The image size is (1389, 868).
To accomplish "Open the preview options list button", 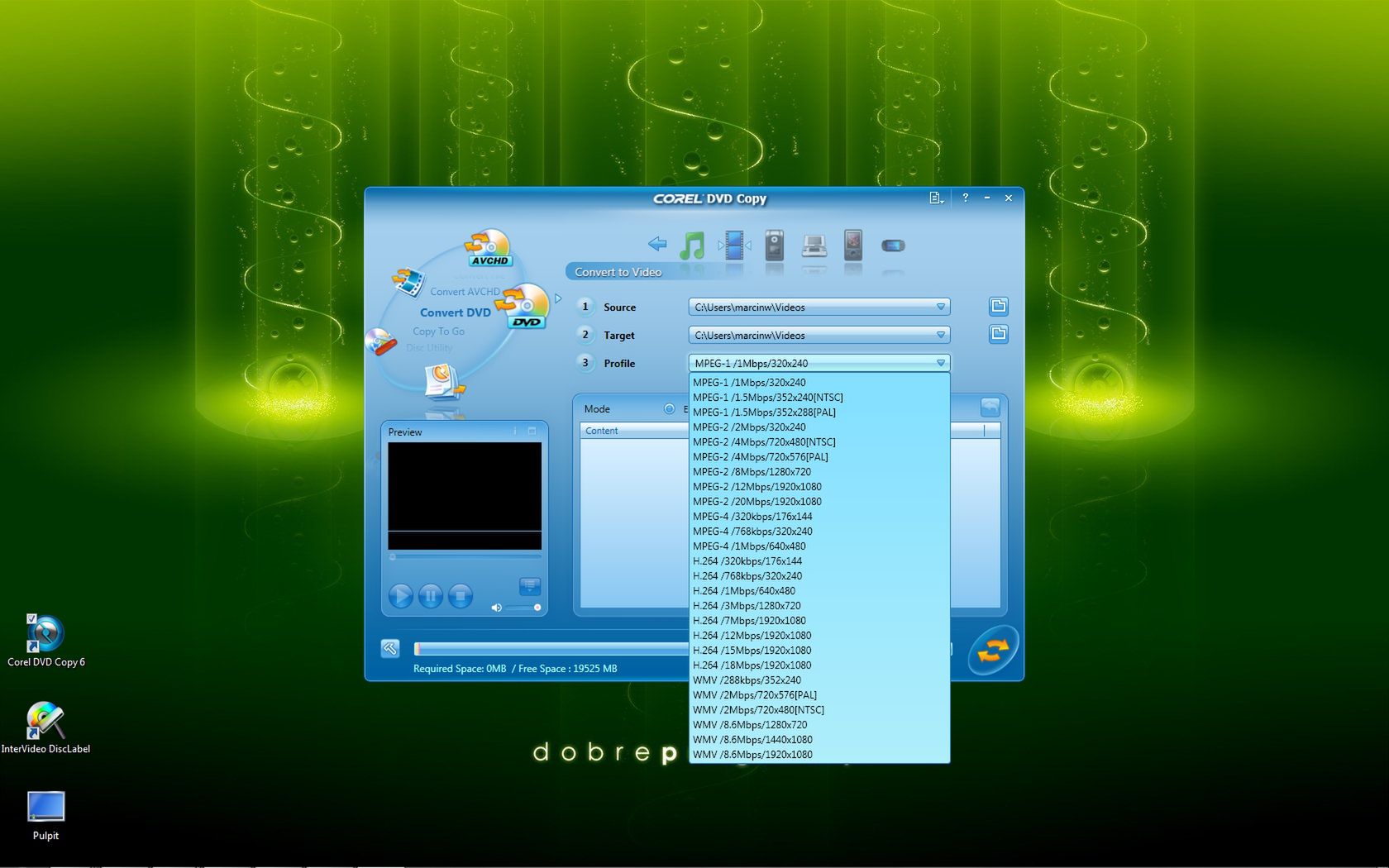I will pyautogui.click(x=530, y=586).
